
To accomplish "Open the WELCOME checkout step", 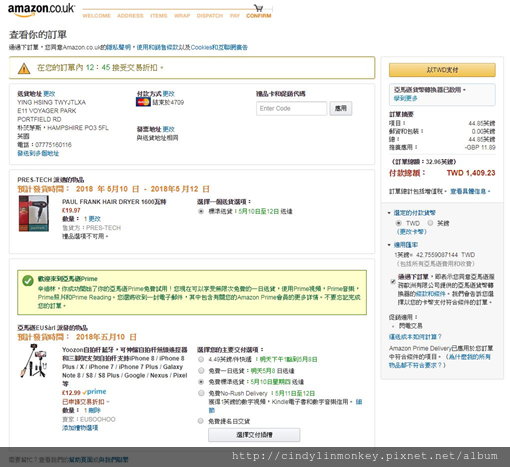I will 96,16.
